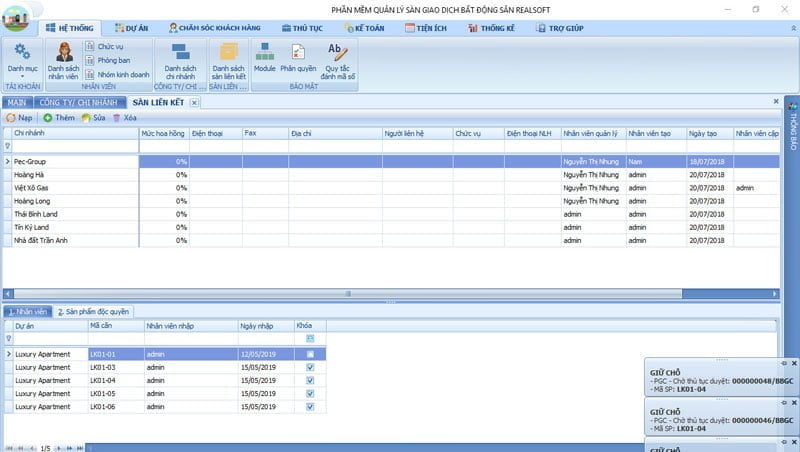Open the Sản phẩm độc quyền tab
Viewport: 800px width, 452px height.
point(92,312)
